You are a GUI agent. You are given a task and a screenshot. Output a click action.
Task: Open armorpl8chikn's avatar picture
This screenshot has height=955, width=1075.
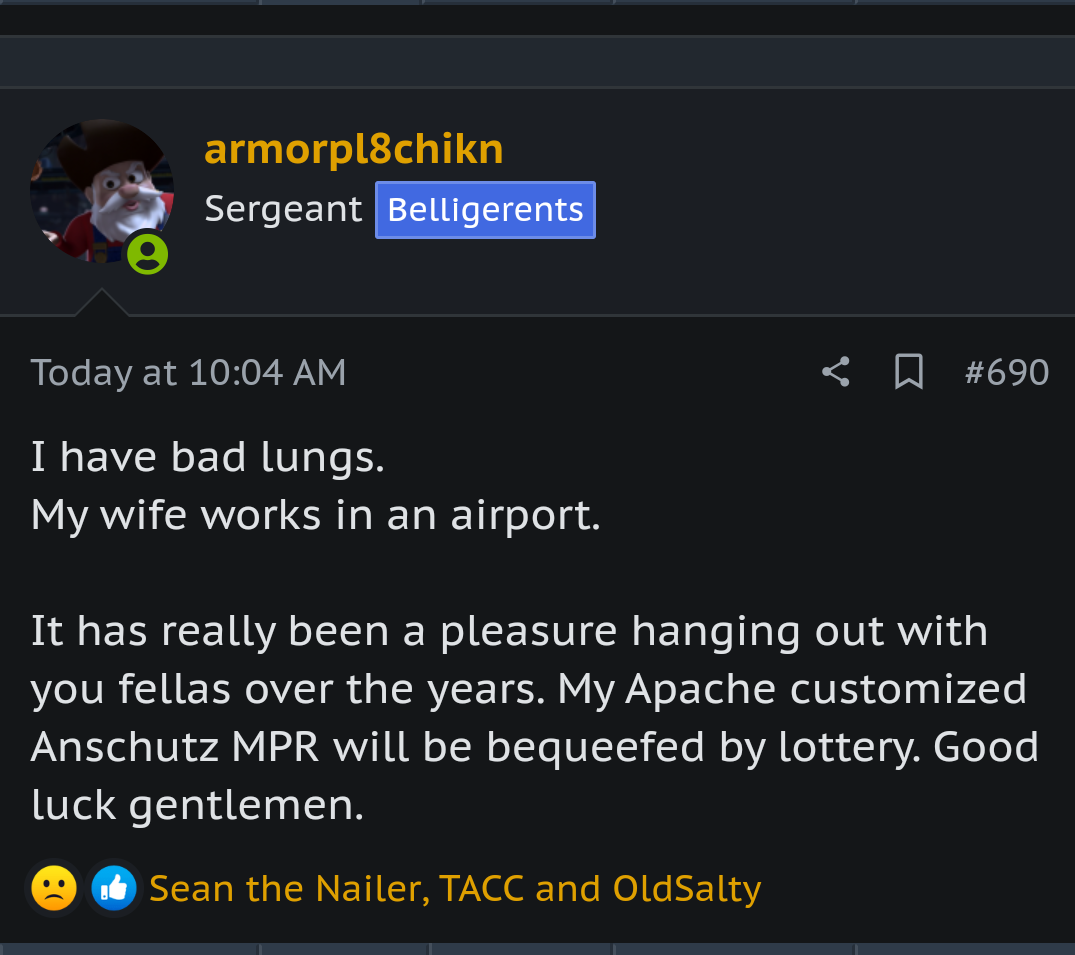(101, 190)
